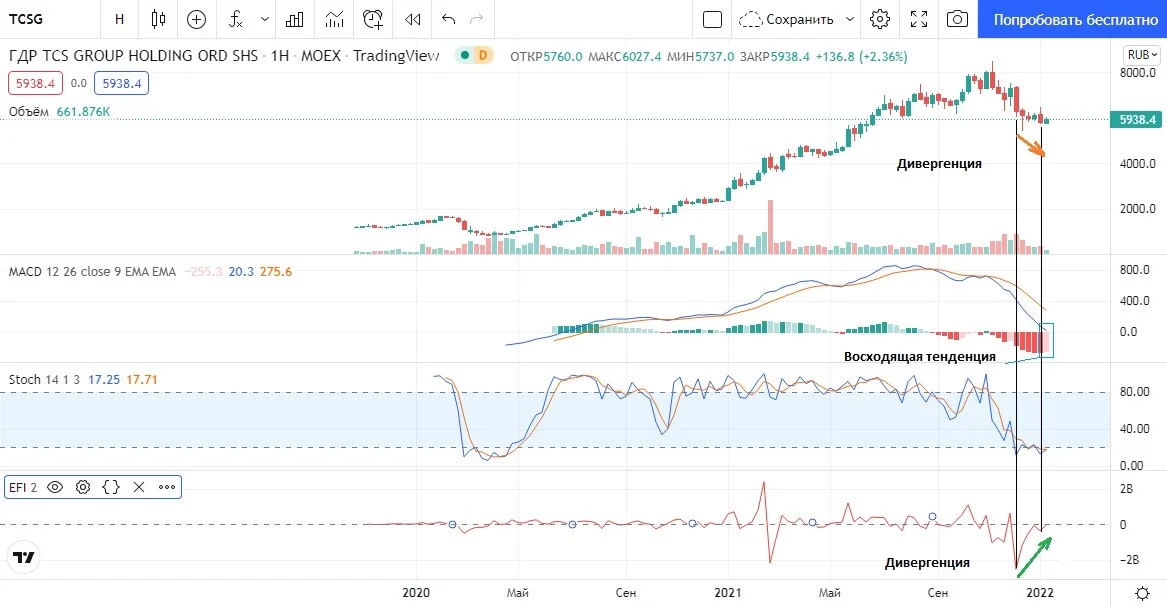
Task: Click the blue 5938.4 buy price box
Action: 121,83
